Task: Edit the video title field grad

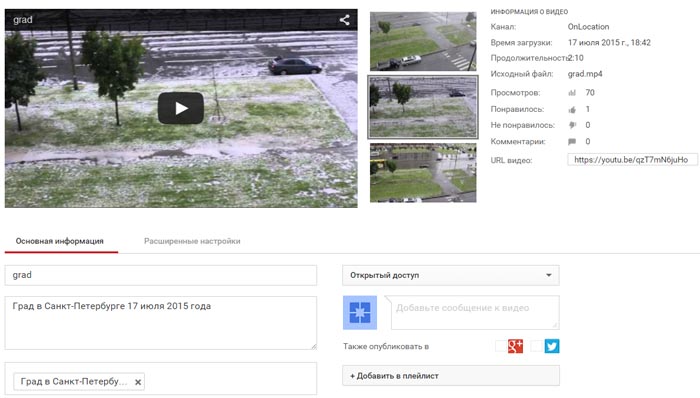Action: (x=161, y=275)
